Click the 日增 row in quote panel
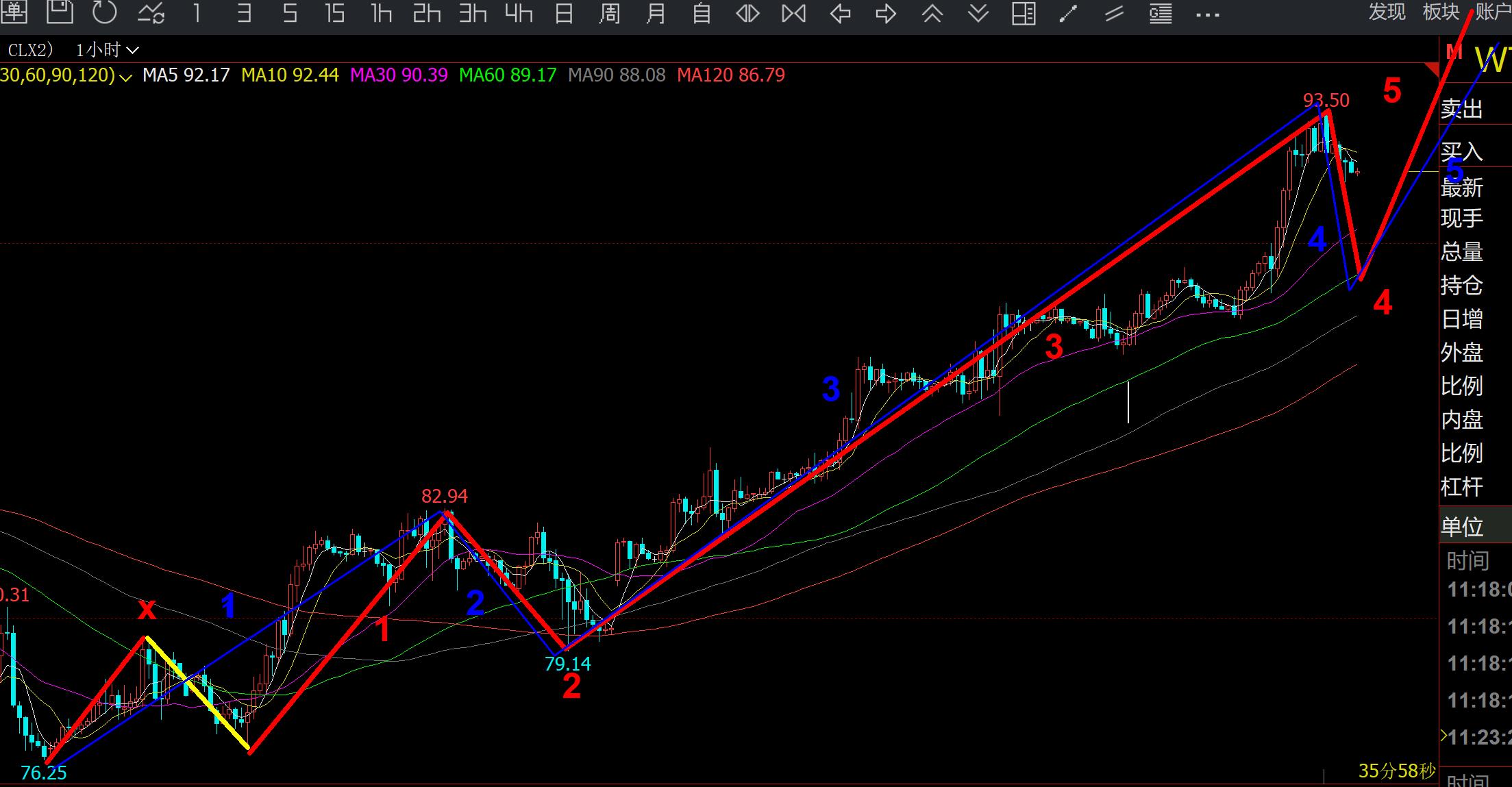1512x787 pixels. tap(1476, 318)
